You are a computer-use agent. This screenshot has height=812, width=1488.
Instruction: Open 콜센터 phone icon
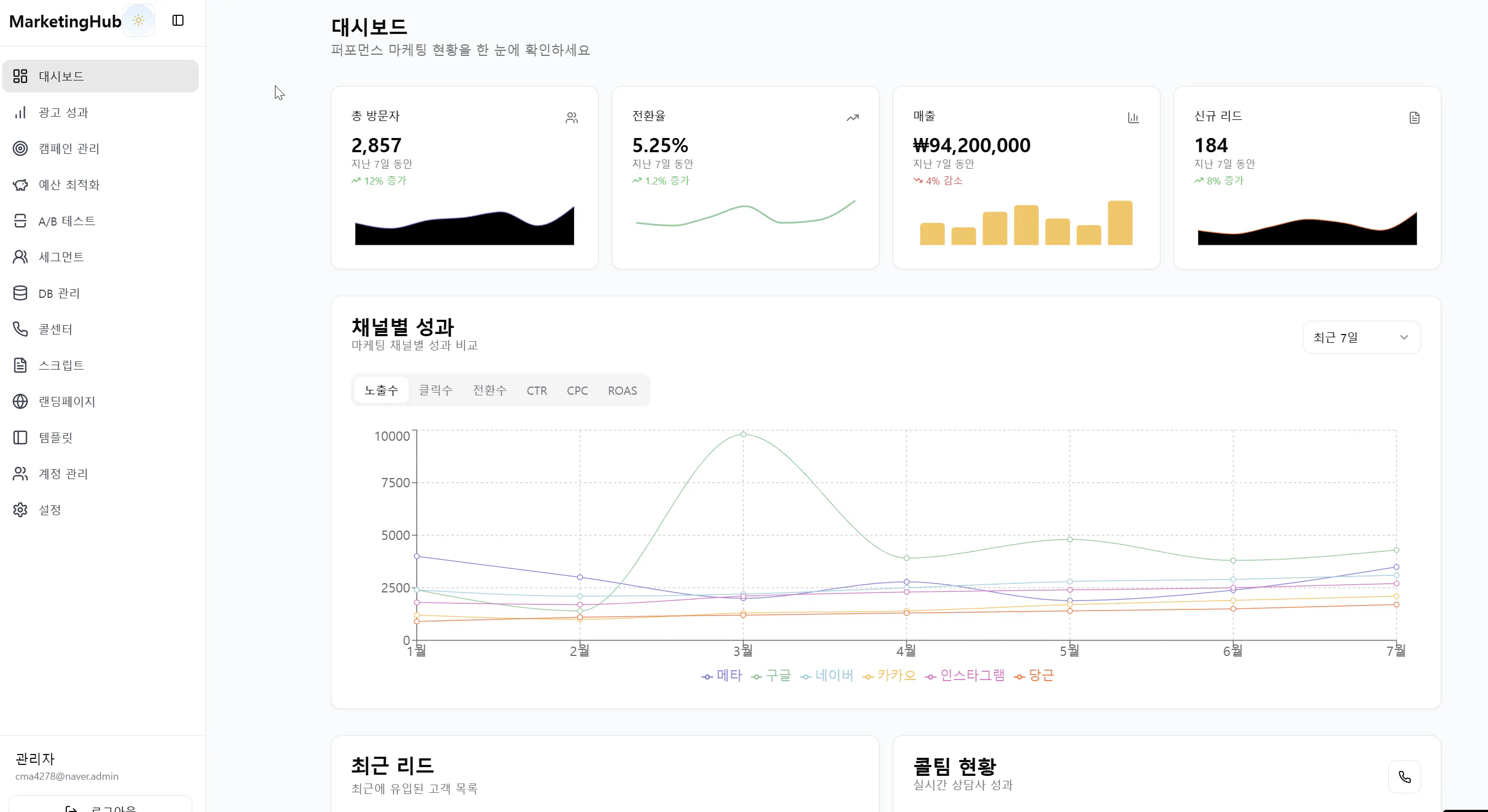coord(20,329)
